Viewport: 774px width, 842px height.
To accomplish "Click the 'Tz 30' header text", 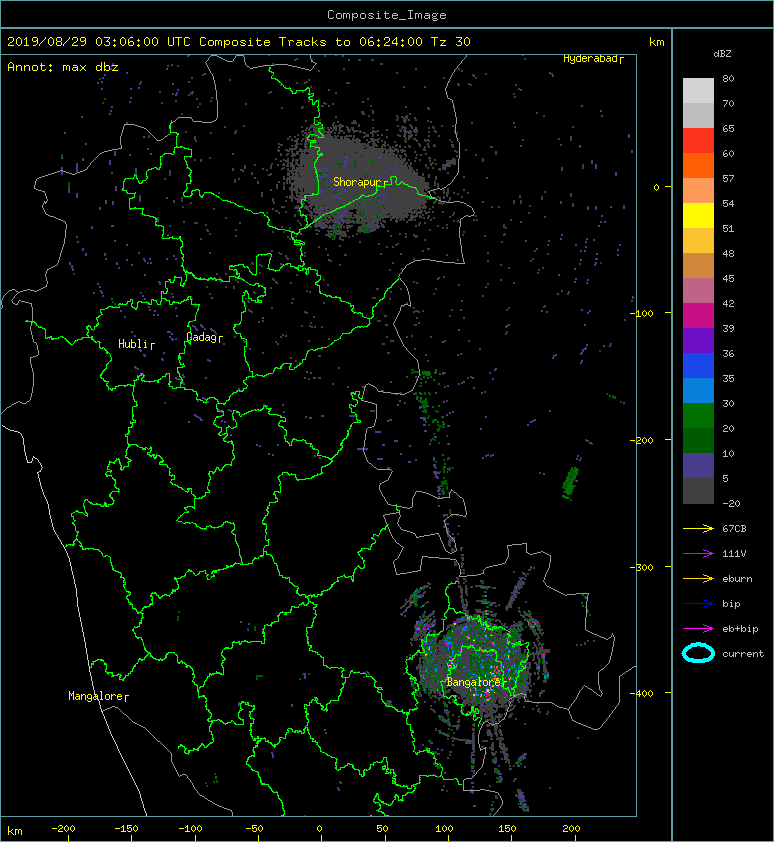I will 451,42.
